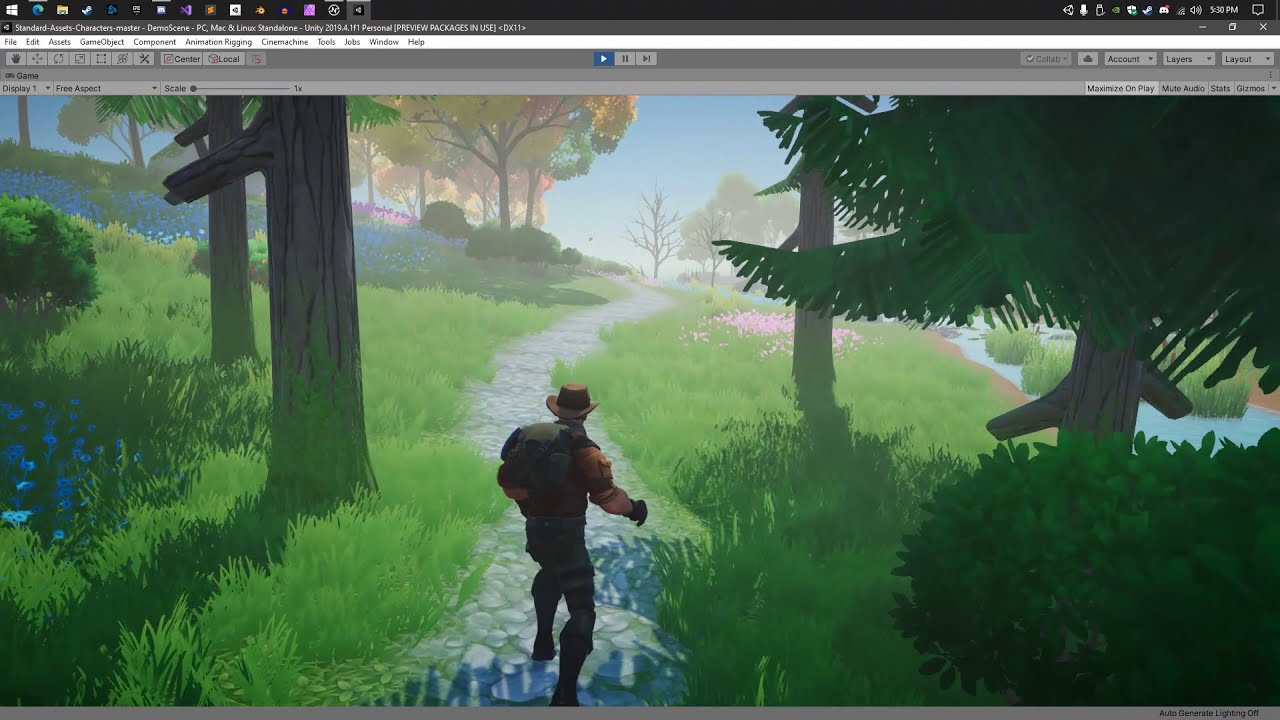Open the Display 1 dropdown

click(x=26, y=89)
